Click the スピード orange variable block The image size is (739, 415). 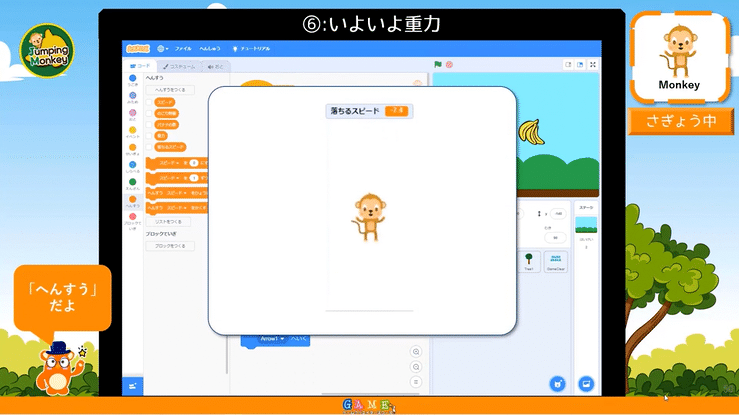(x=164, y=102)
